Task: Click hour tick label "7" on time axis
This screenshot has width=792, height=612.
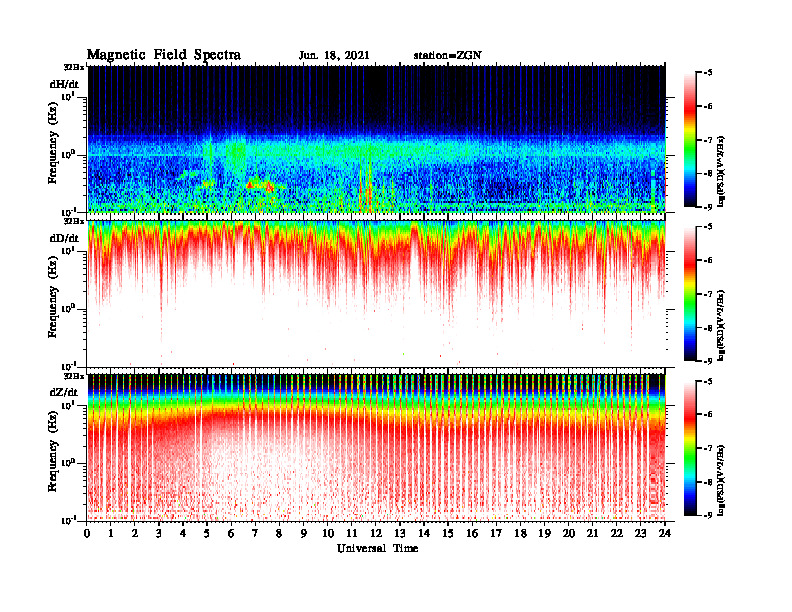Action: [x=256, y=534]
